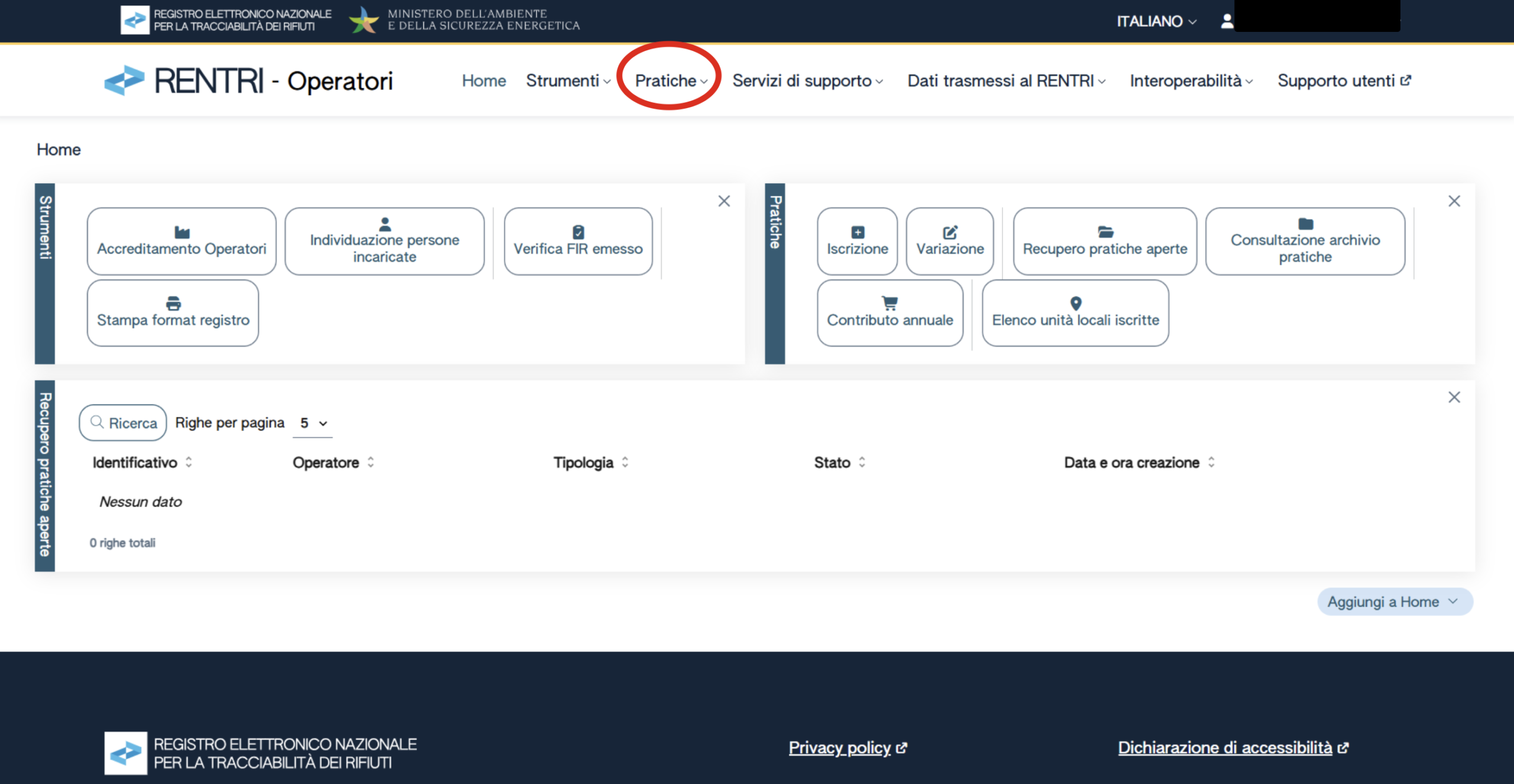Start a new Iscrizione pratica

pyautogui.click(x=857, y=241)
